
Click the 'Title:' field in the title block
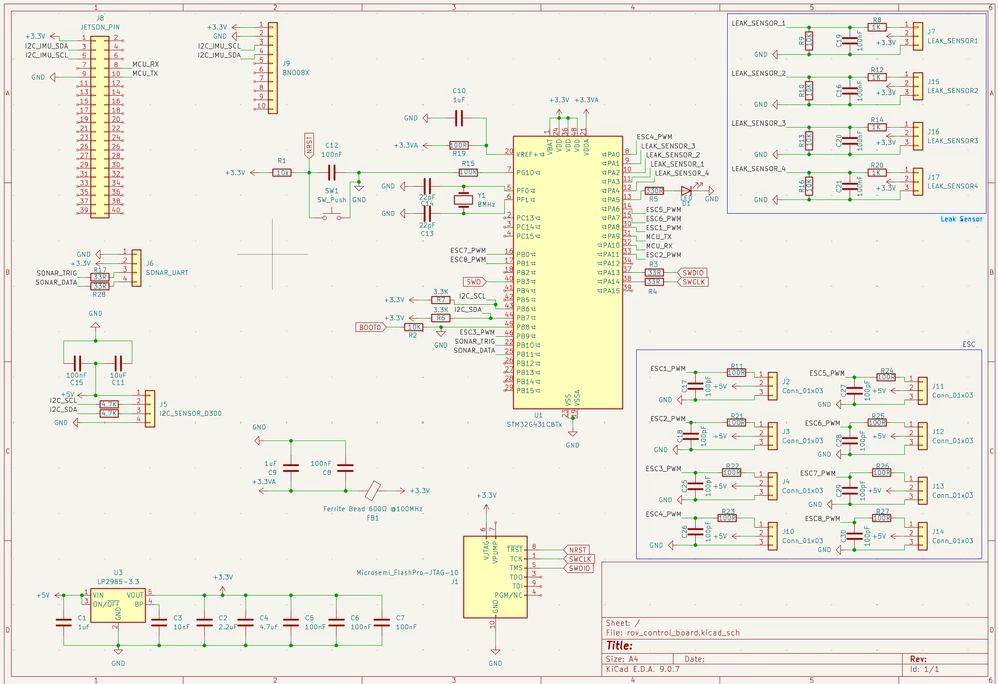[x=619, y=646]
